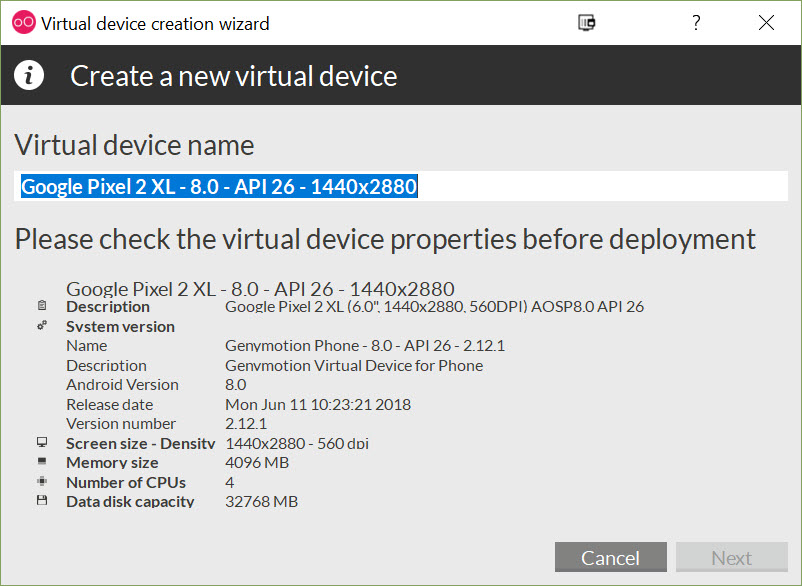Image resolution: width=802 pixels, height=586 pixels.
Task: Click the CPU icon beside Number of CPUs
Action: (x=42, y=481)
